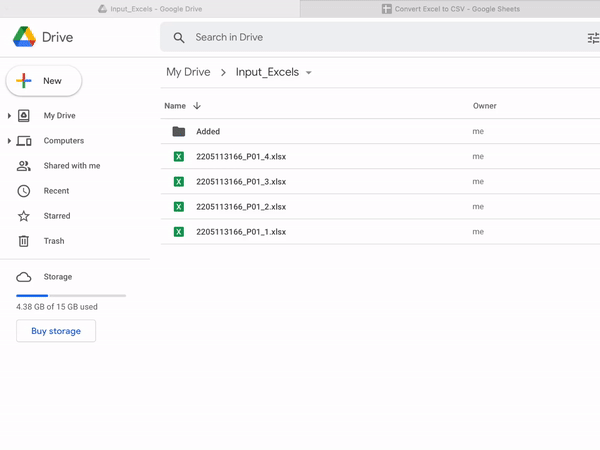Viewport: 600px width, 450px height.
Task: Click the Shared with me icon
Action: (x=24, y=166)
